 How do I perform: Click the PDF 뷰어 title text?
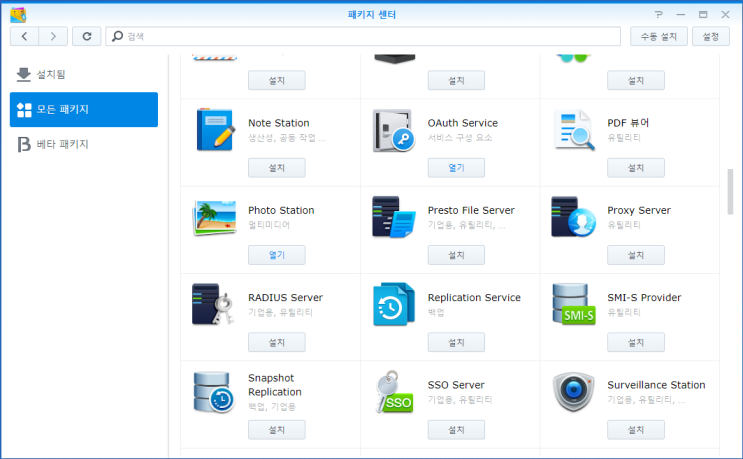(628, 123)
